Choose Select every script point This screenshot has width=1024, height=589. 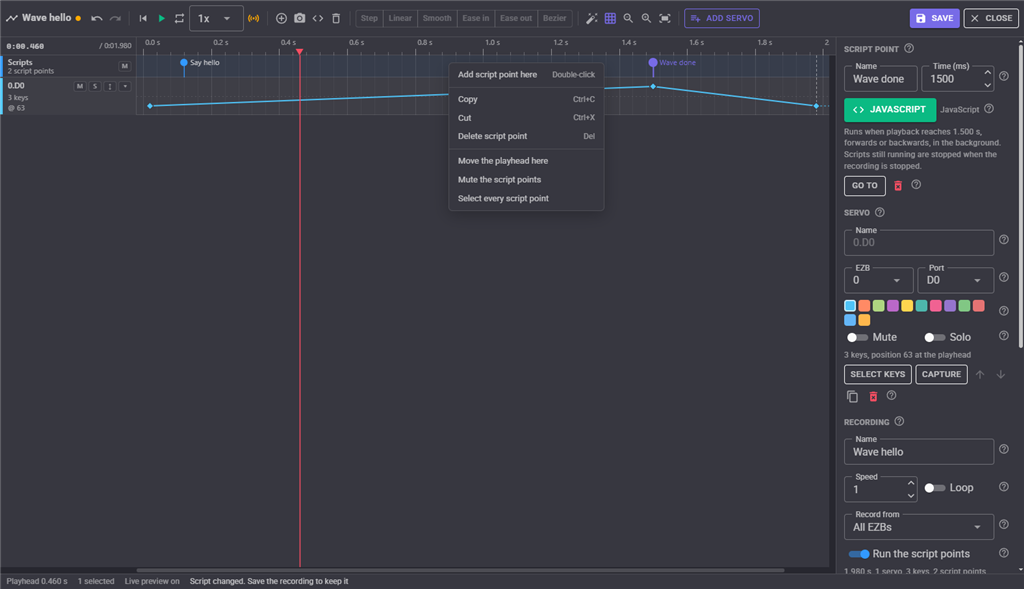click(526, 199)
